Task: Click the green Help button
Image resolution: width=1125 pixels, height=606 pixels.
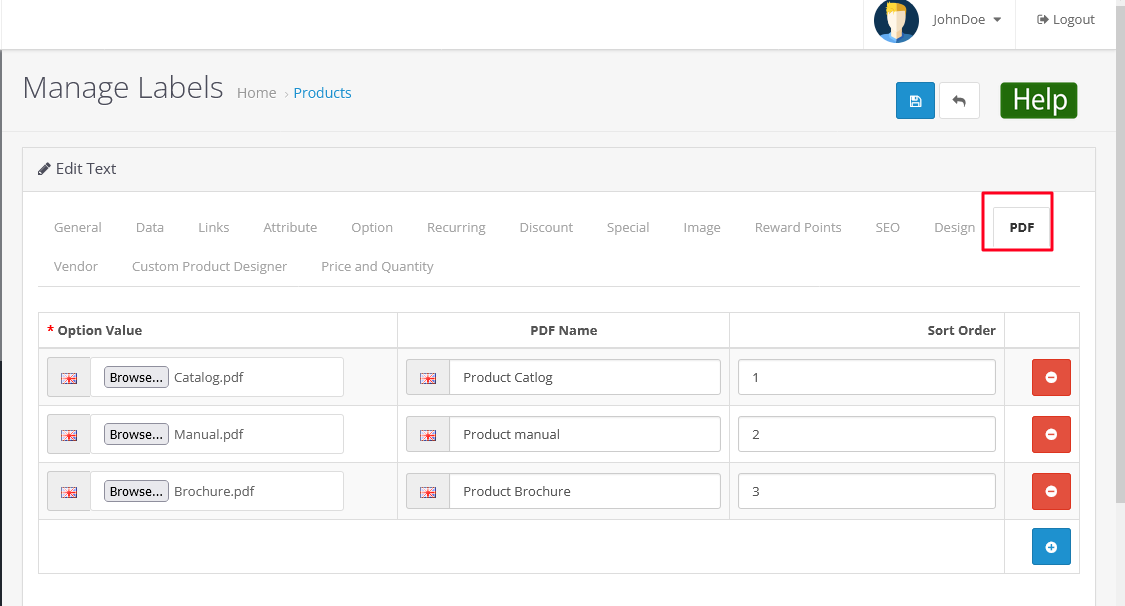Action: pos(1038,100)
